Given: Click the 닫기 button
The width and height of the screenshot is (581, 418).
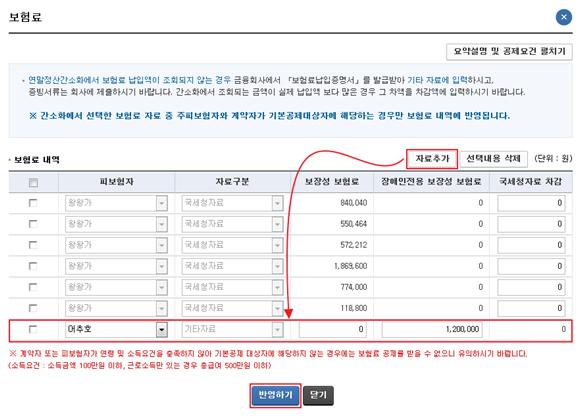Looking at the screenshot, I should click(318, 395).
